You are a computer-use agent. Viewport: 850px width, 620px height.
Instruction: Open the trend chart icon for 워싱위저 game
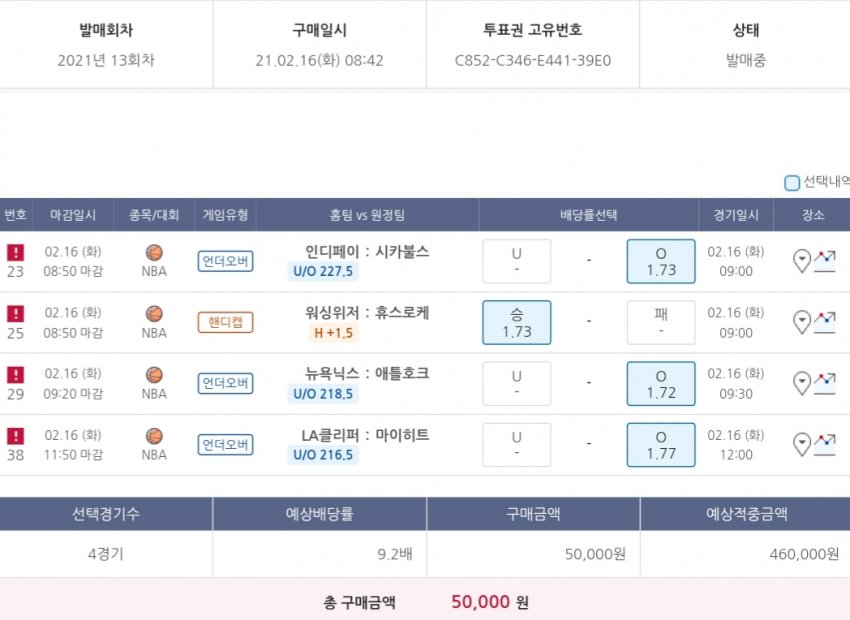click(x=825, y=322)
